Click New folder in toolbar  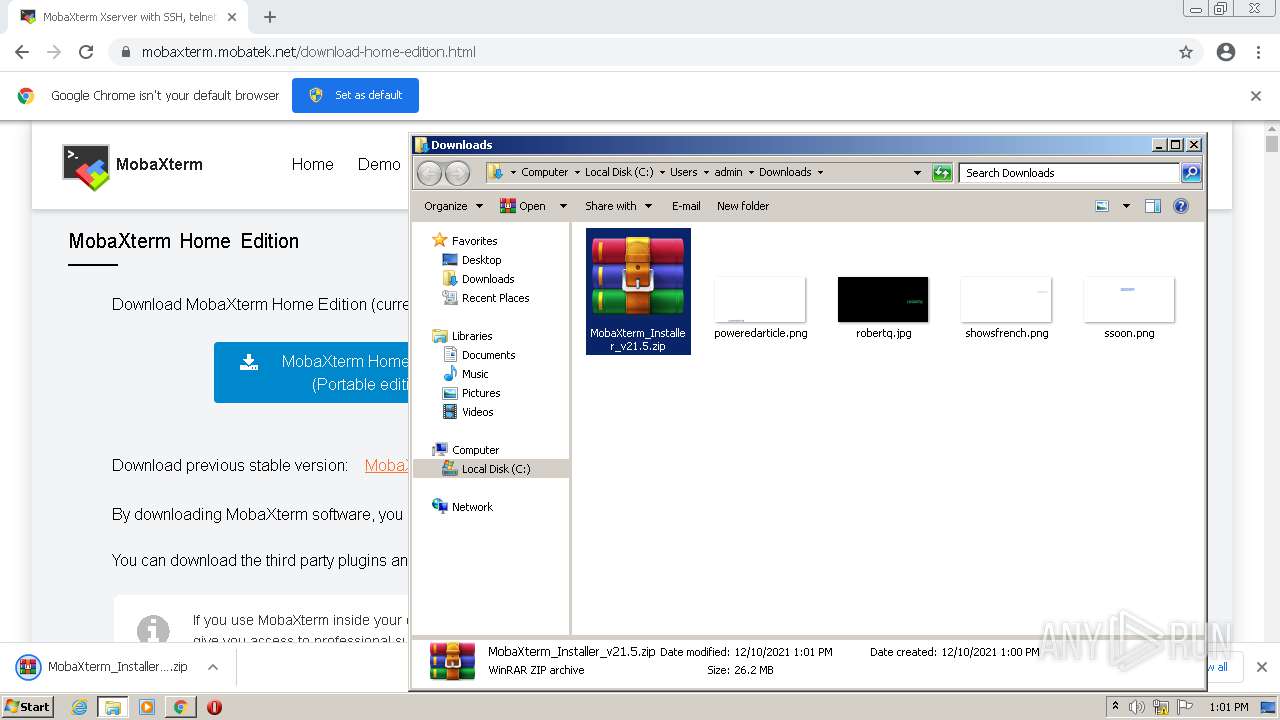[x=743, y=206]
